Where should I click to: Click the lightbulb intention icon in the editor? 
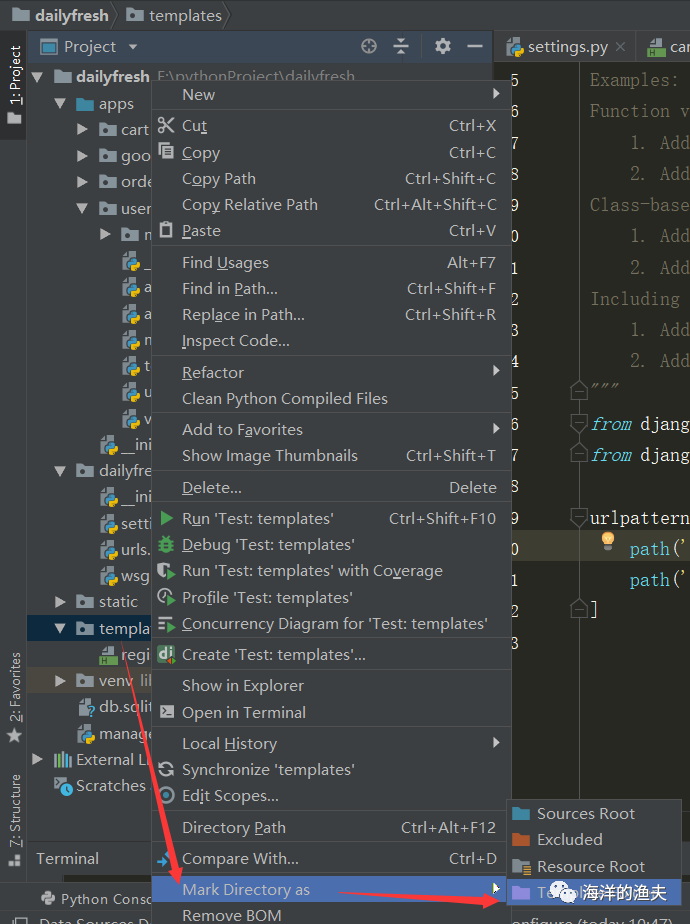pyautogui.click(x=608, y=540)
